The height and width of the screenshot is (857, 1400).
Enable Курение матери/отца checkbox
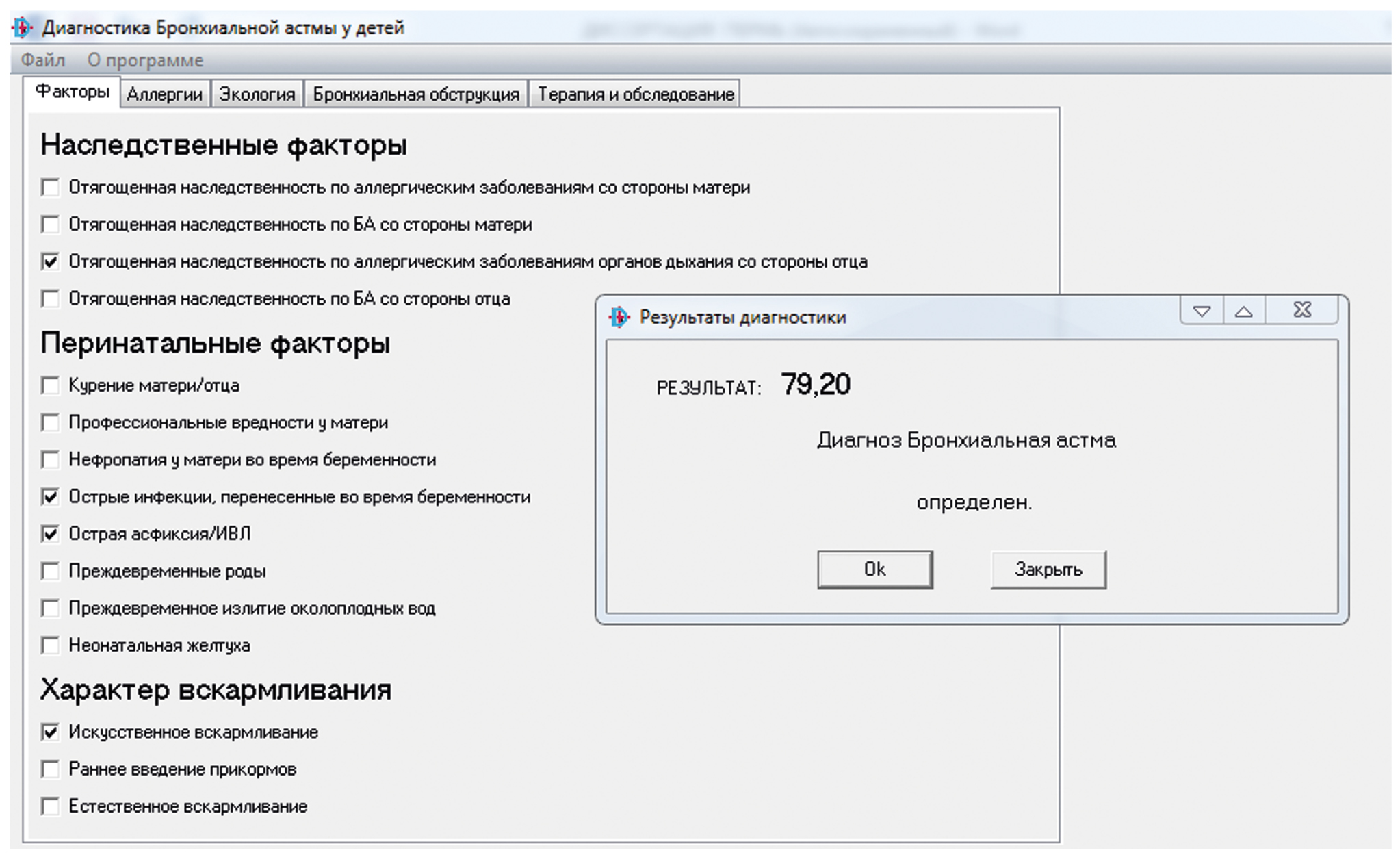click(50, 385)
